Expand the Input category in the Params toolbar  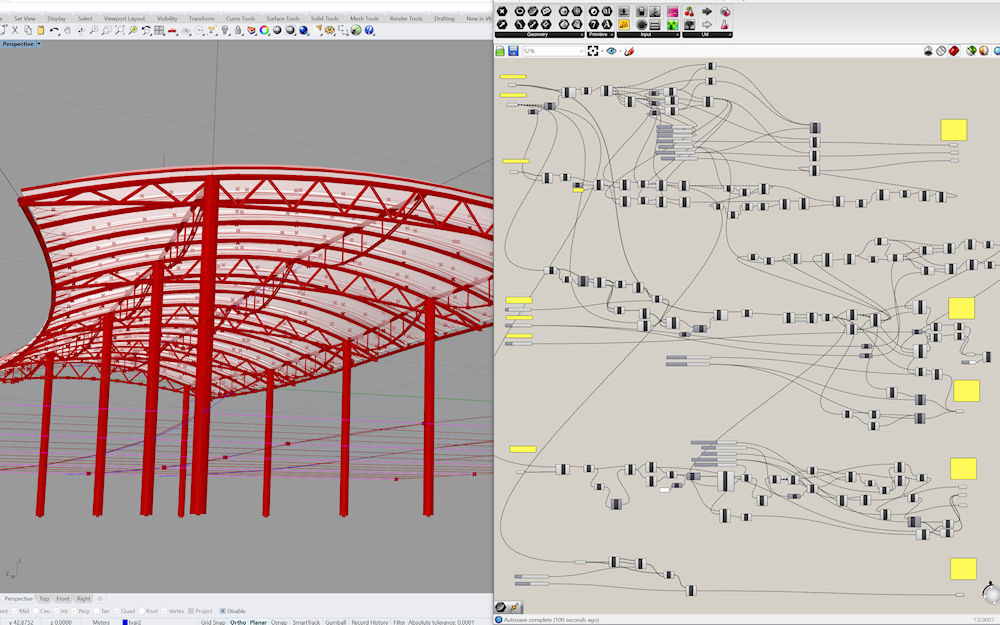[x=645, y=33]
